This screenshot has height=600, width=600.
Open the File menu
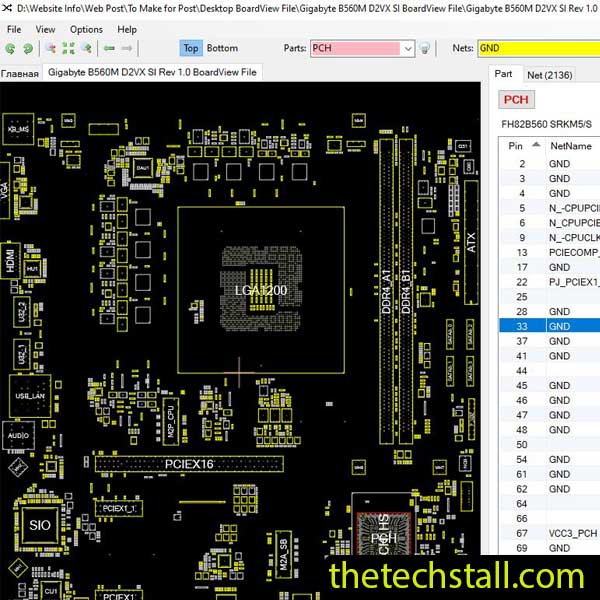tap(14, 29)
